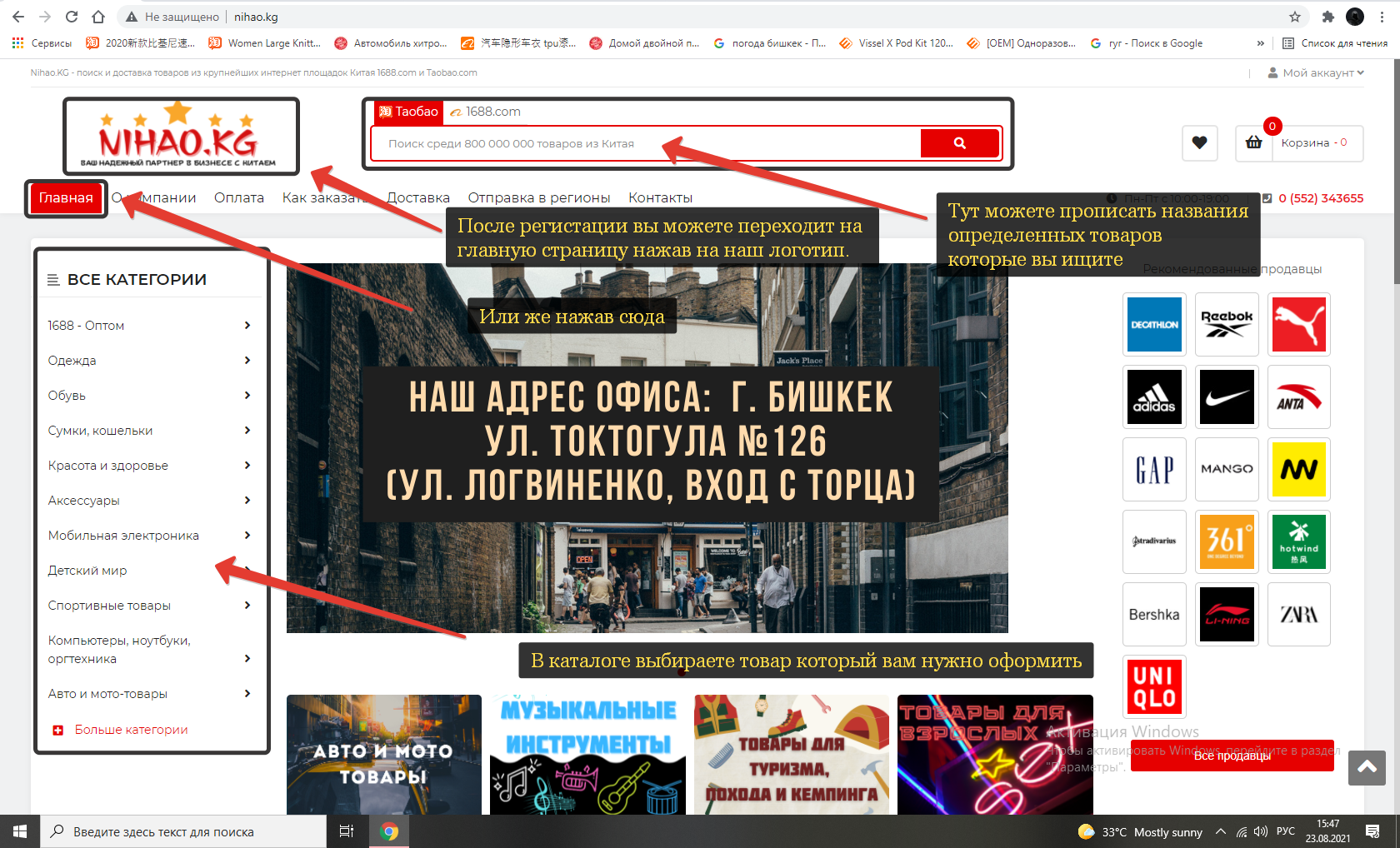Click the product search input field
This screenshot has height=848, width=1400.
[x=646, y=143]
